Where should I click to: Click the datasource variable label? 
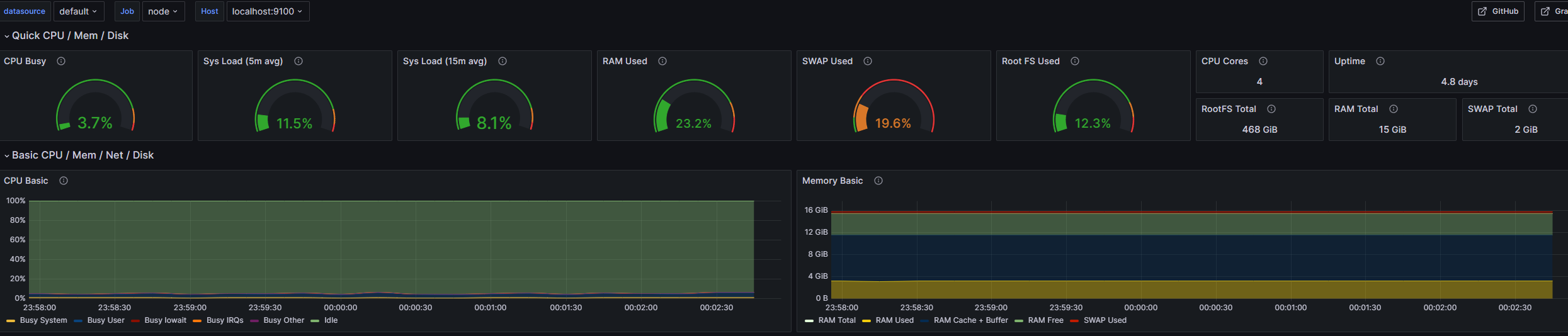click(25, 11)
